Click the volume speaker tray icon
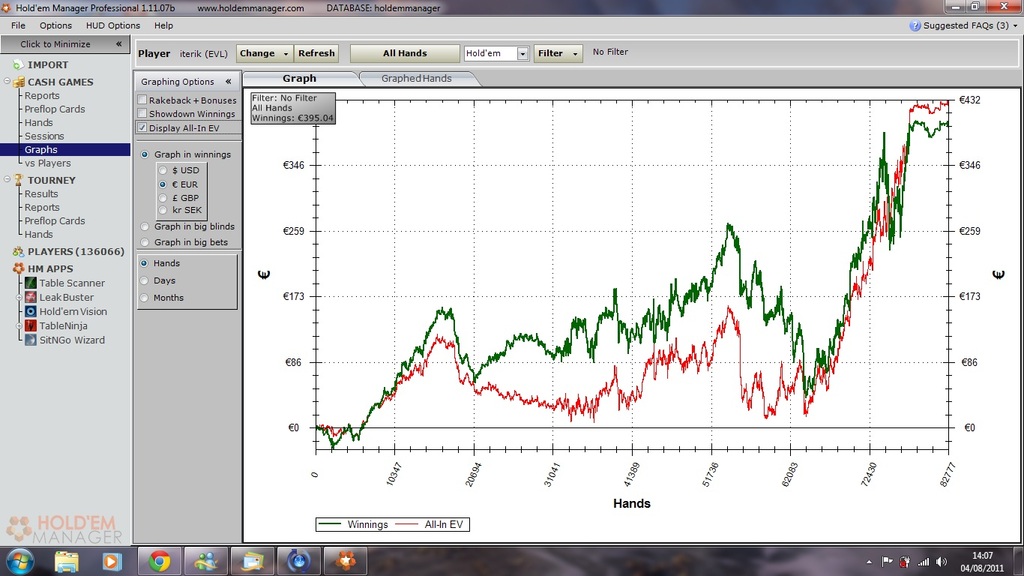 coord(941,562)
